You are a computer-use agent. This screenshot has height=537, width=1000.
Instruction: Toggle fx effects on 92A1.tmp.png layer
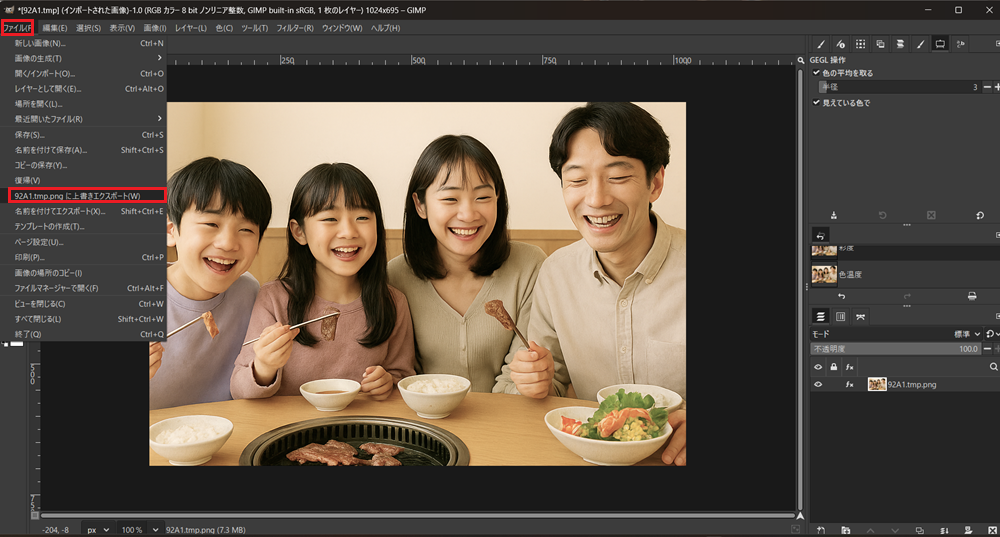point(849,385)
